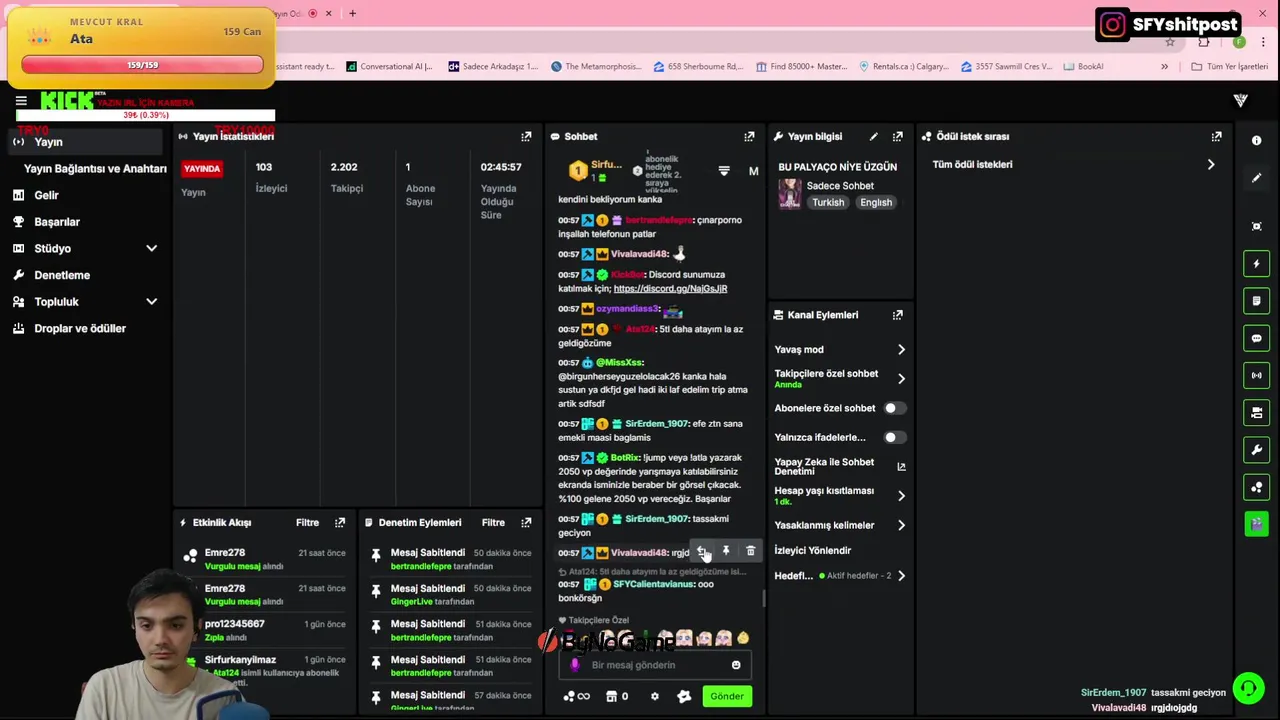Edit stream info with the pencil icon
This screenshot has width=1280, height=720.
[873, 136]
